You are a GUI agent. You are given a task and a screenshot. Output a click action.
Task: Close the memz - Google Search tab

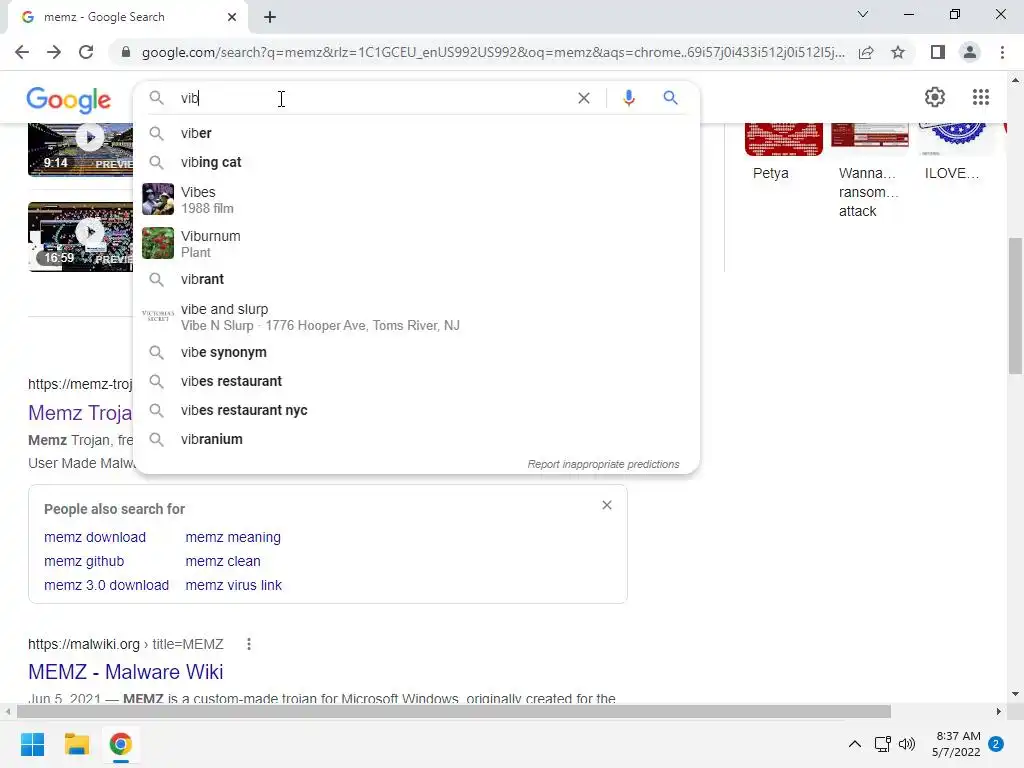232,17
